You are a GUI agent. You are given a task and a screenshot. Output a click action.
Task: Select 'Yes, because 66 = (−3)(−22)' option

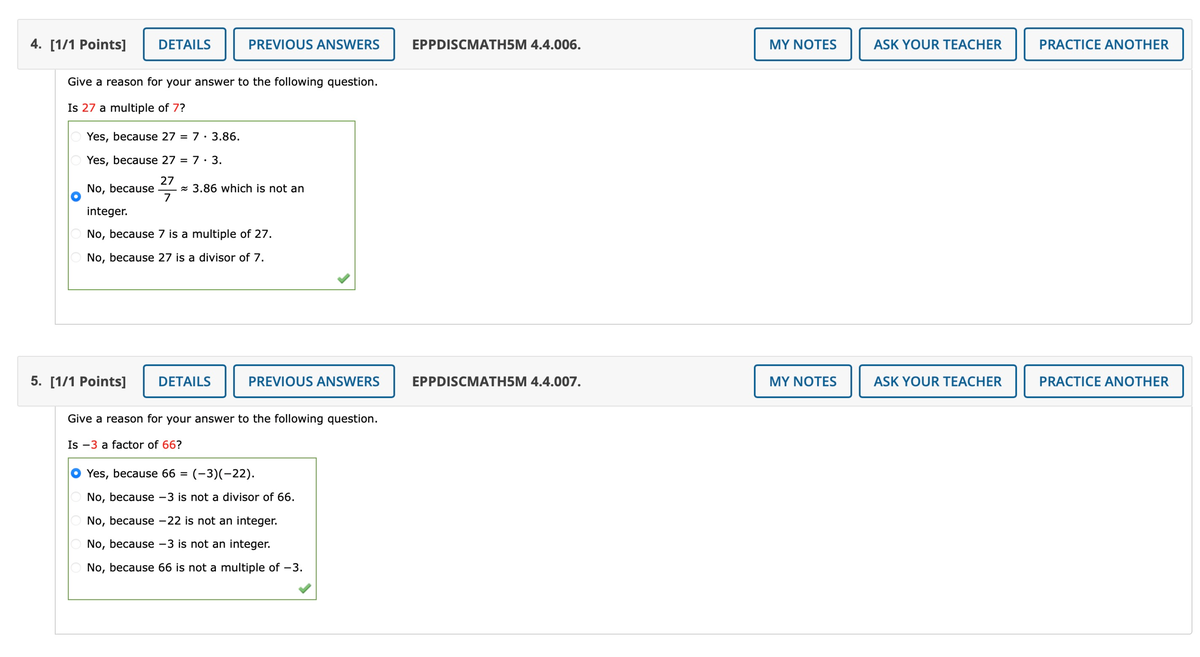pyautogui.click(x=76, y=473)
